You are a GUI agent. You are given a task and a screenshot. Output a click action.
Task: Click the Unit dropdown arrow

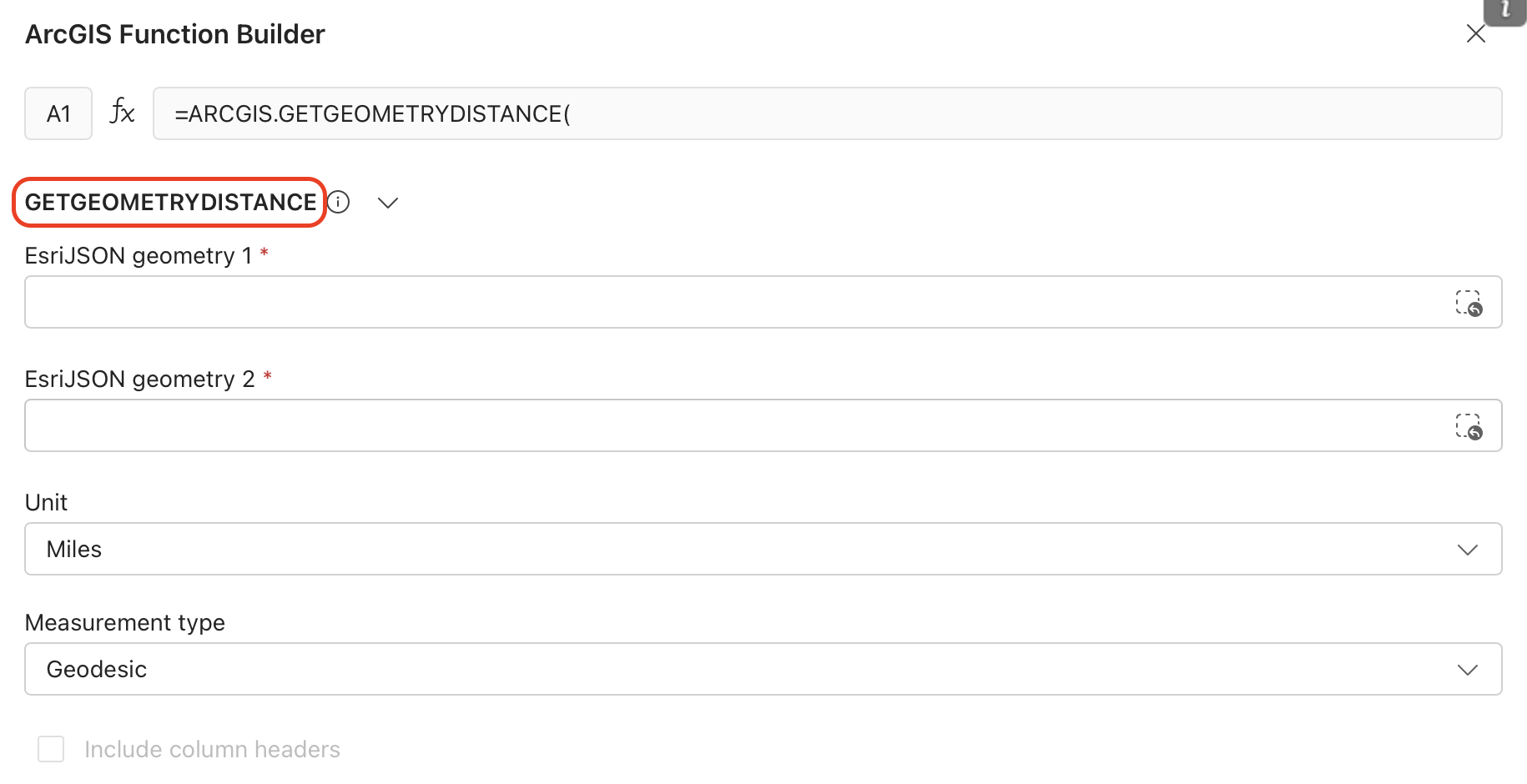coord(1467,550)
